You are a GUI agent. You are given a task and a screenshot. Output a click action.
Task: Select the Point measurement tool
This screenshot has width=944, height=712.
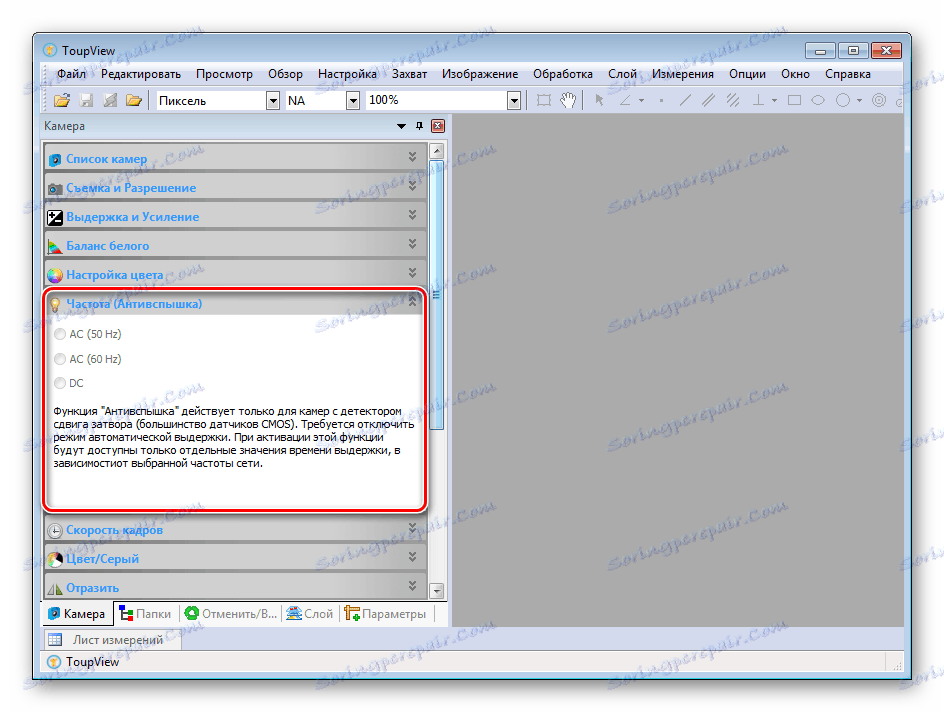click(x=662, y=101)
